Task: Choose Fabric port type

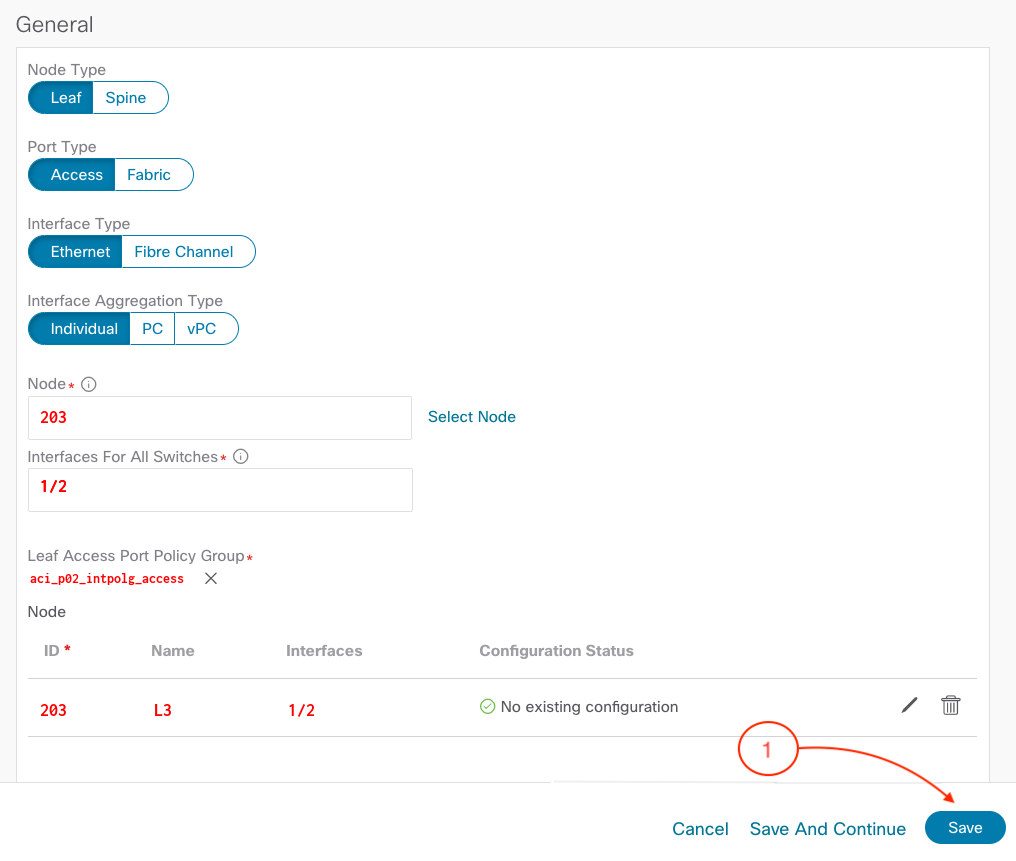Action: 154,175
